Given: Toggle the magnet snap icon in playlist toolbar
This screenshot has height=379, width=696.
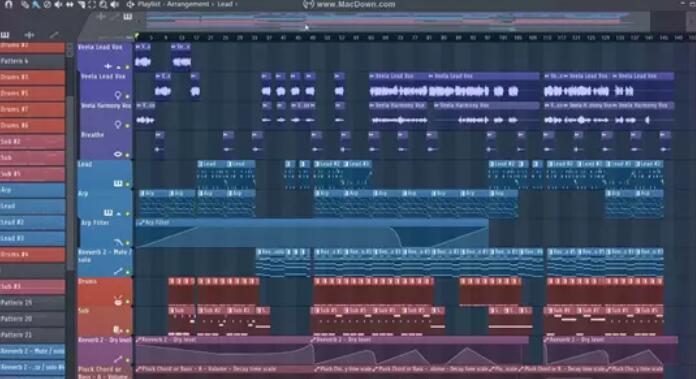Looking at the screenshot, I should 8,4.
